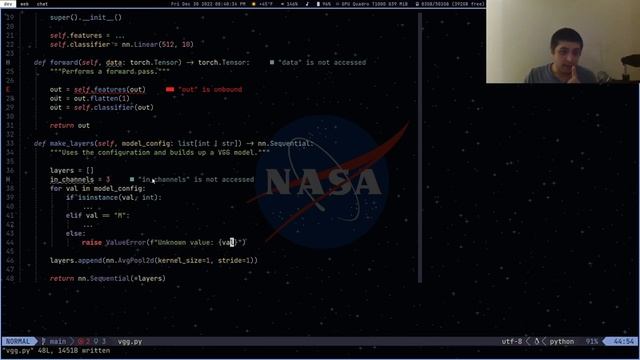Click the webcam video overlay
640x360 pixels.
pos(563,41)
